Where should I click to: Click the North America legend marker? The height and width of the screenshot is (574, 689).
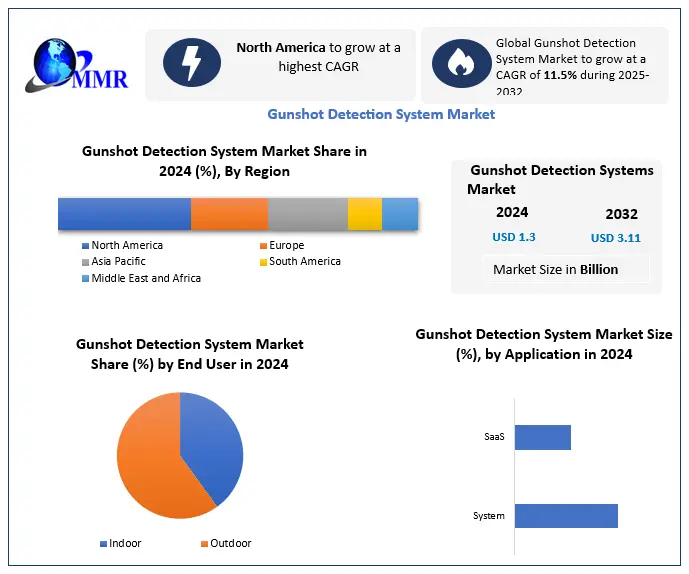(85, 246)
